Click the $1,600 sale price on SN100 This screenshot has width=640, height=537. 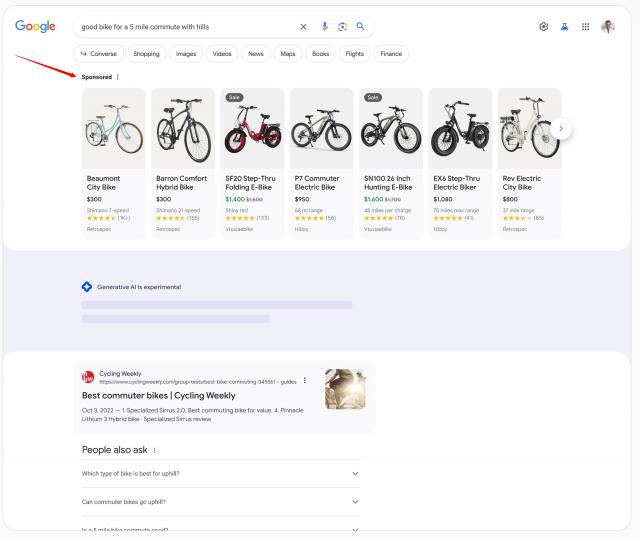(373, 199)
